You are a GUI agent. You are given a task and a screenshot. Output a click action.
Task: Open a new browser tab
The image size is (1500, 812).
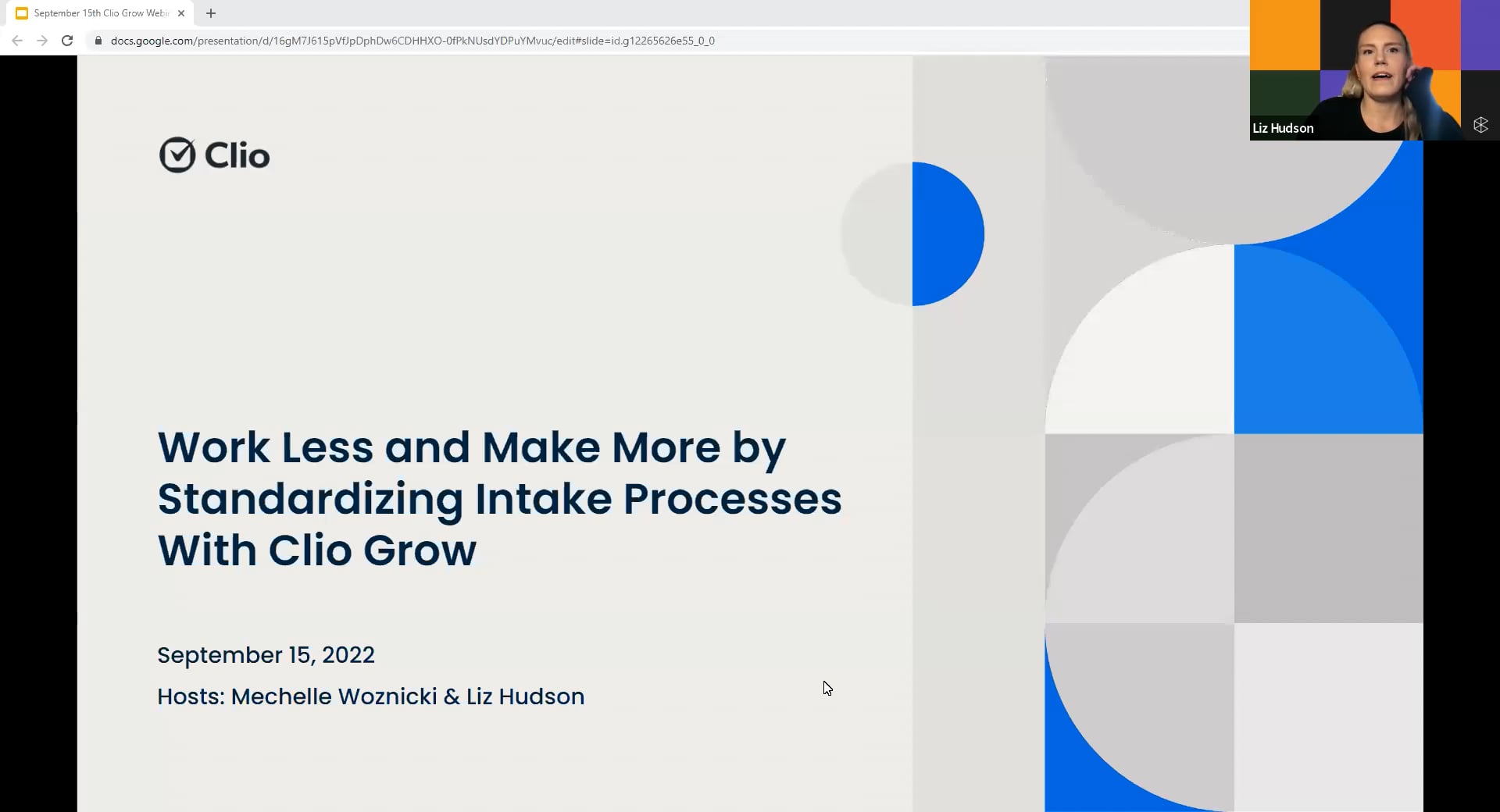(x=209, y=13)
